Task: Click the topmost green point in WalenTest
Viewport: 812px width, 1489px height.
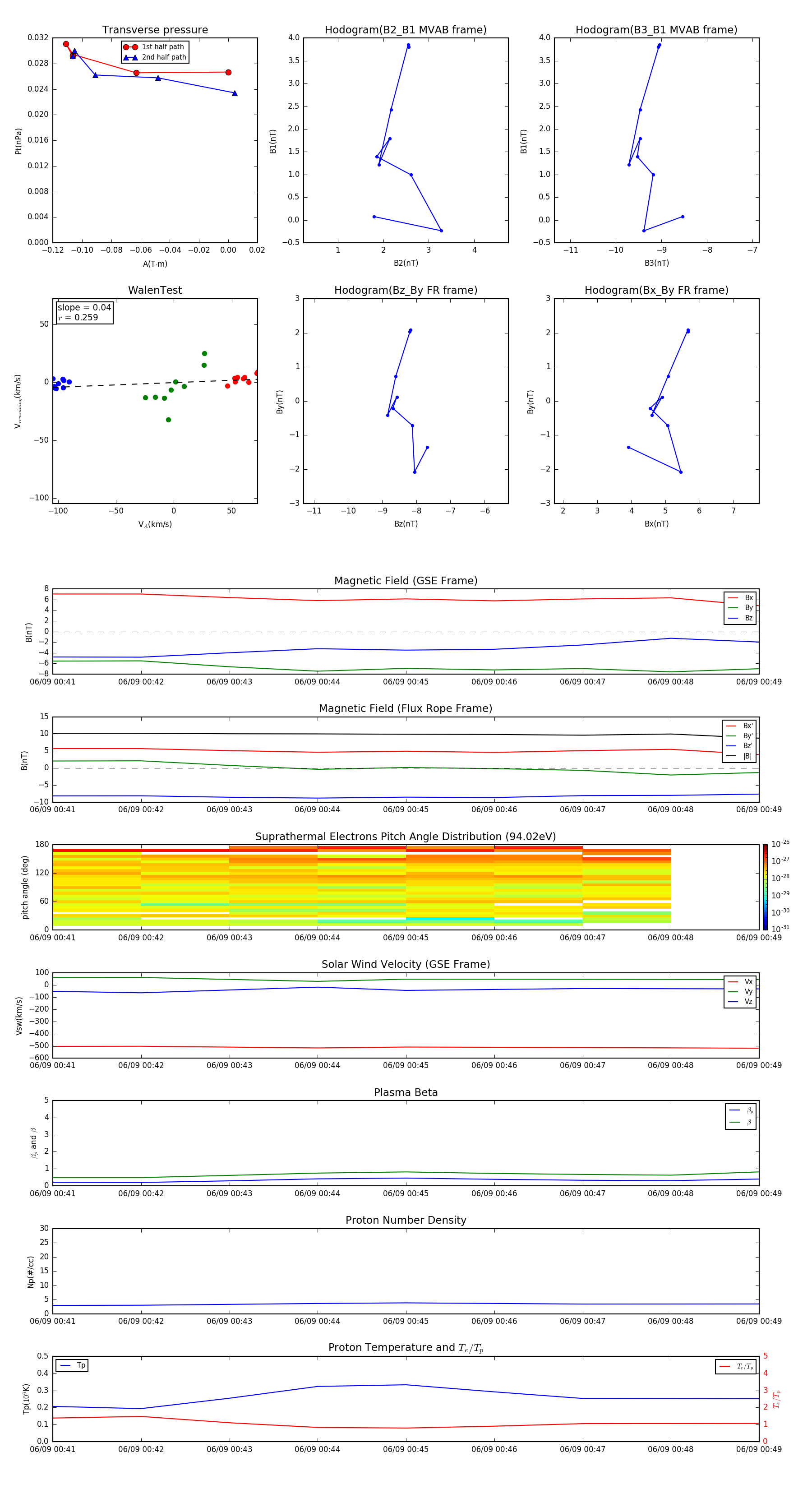Action: (x=205, y=354)
